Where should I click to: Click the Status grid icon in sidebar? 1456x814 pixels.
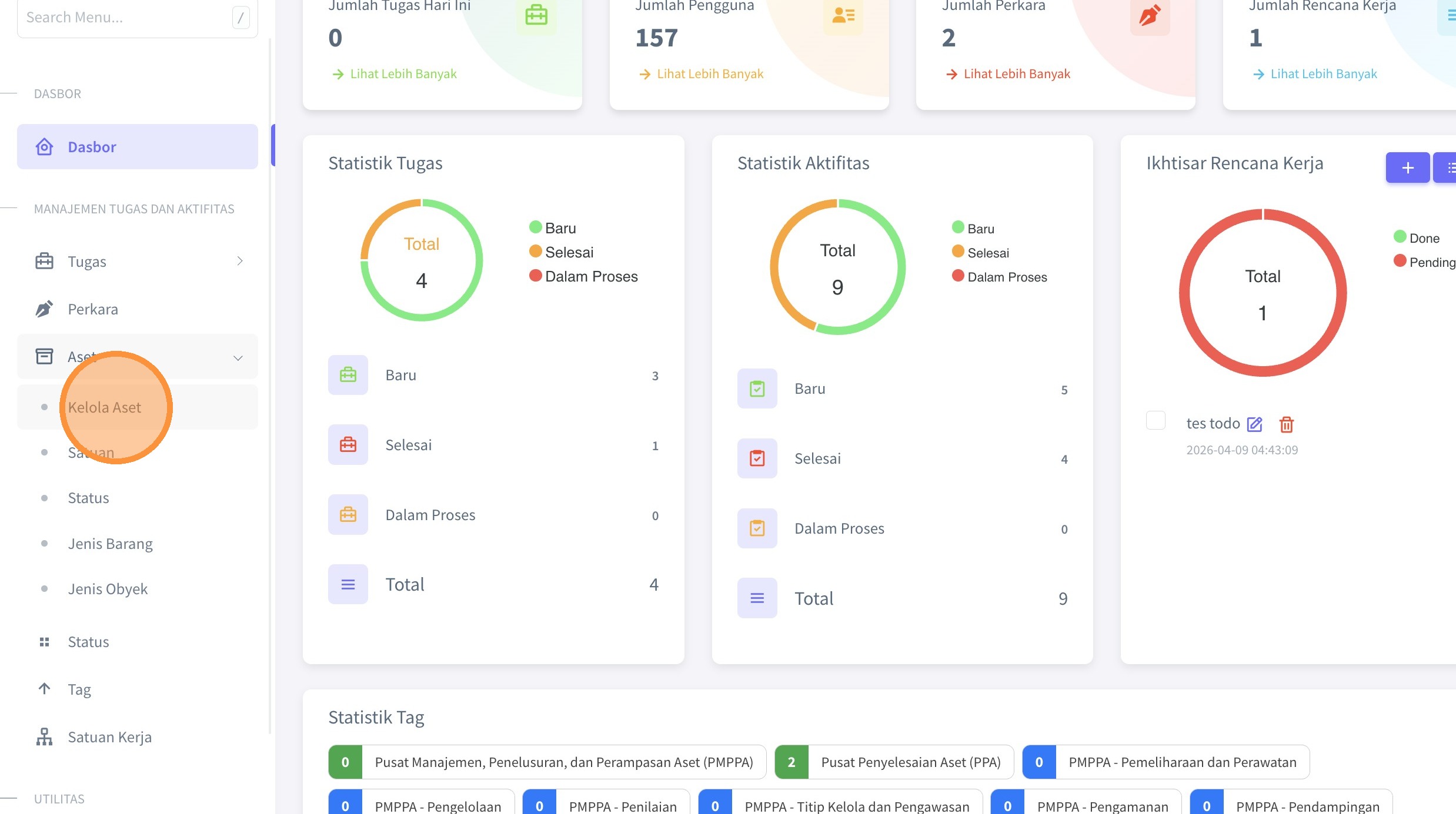(44, 642)
